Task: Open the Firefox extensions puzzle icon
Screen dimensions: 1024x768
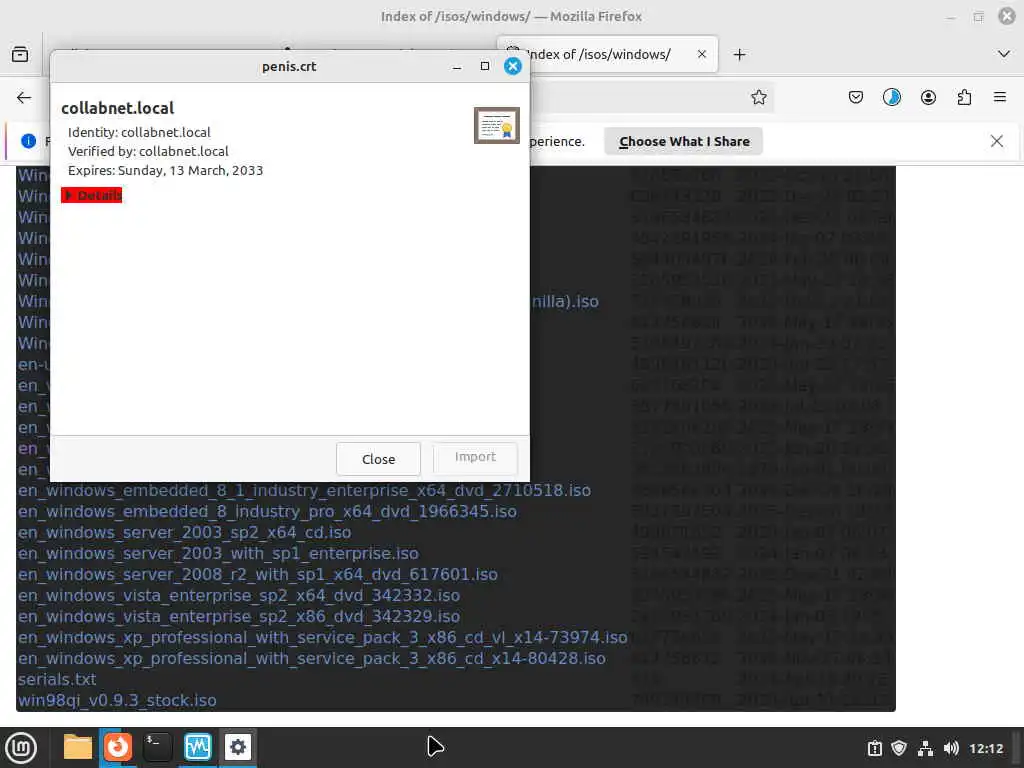Action: pos(964,98)
